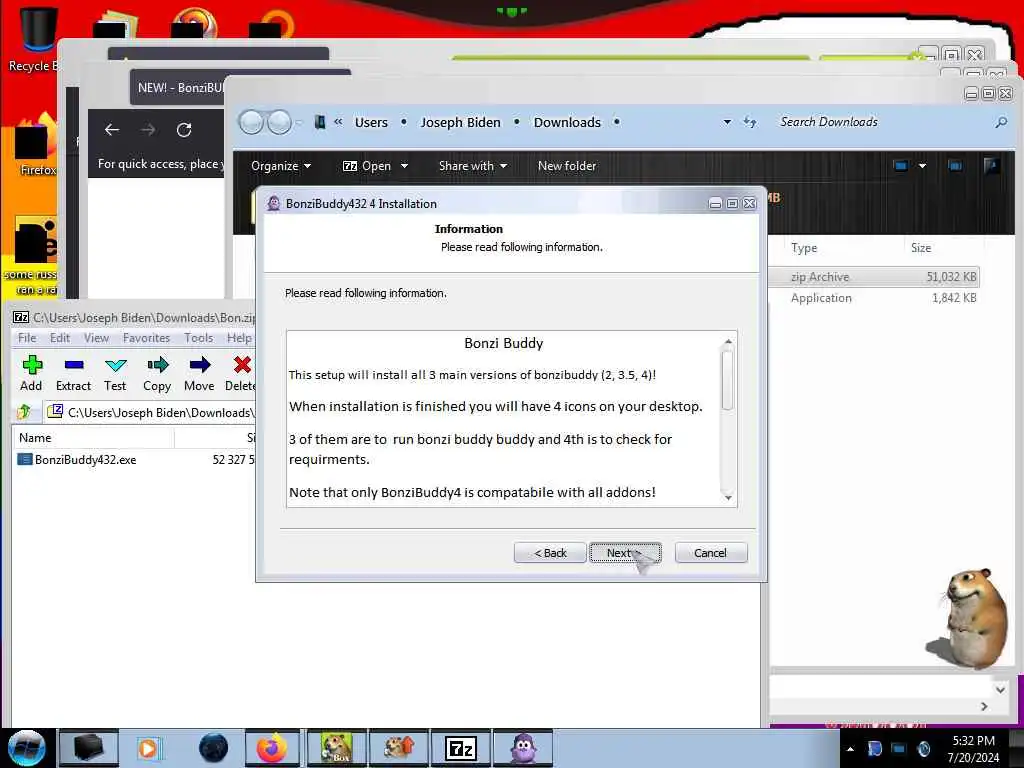The height and width of the screenshot is (768, 1024).
Task: Toggle the preview pane icon in Explorer
Action: pos(955,166)
